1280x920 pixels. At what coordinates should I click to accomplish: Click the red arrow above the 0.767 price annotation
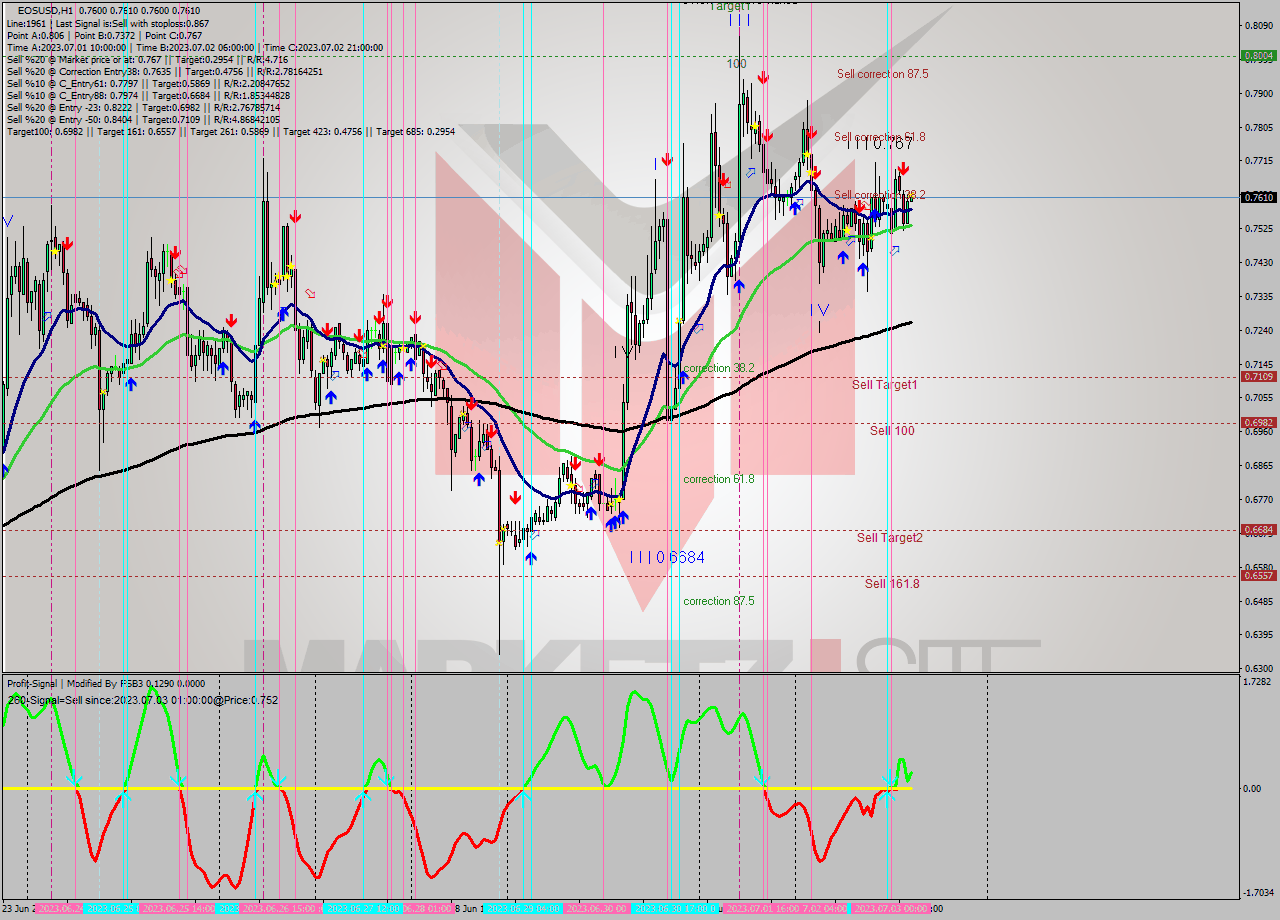tap(904, 166)
